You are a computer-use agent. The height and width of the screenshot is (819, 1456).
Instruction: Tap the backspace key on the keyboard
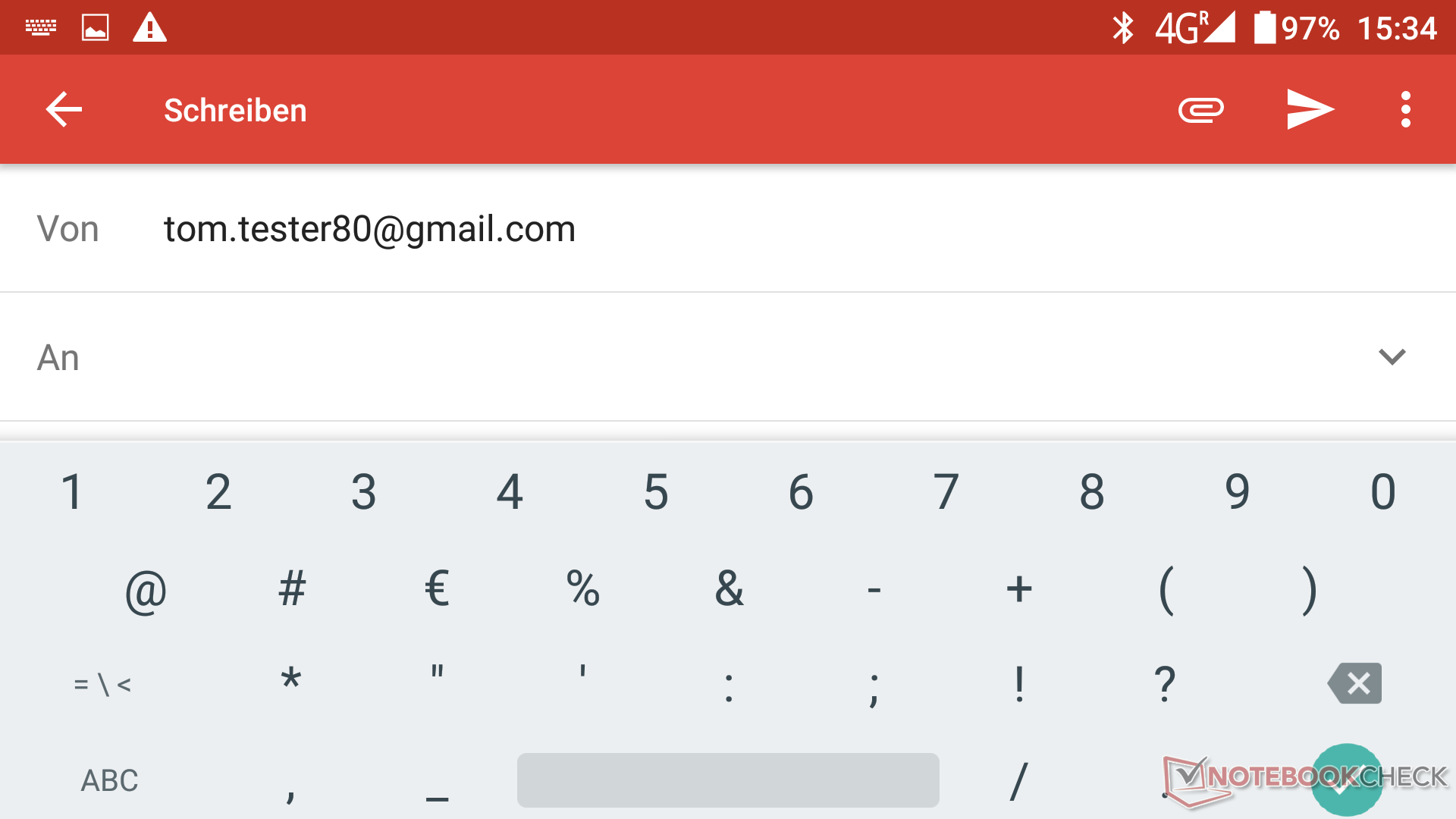[1355, 683]
